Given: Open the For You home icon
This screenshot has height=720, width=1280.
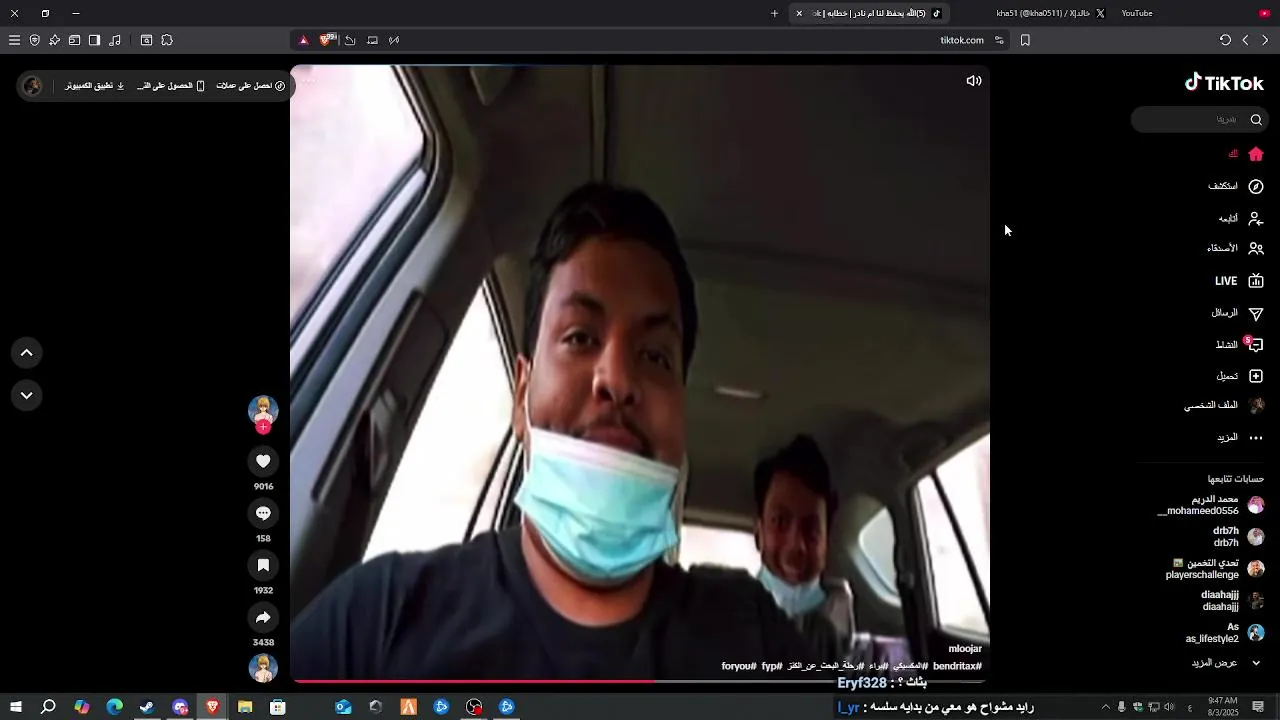Looking at the screenshot, I should pyautogui.click(x=1256, y=154).
